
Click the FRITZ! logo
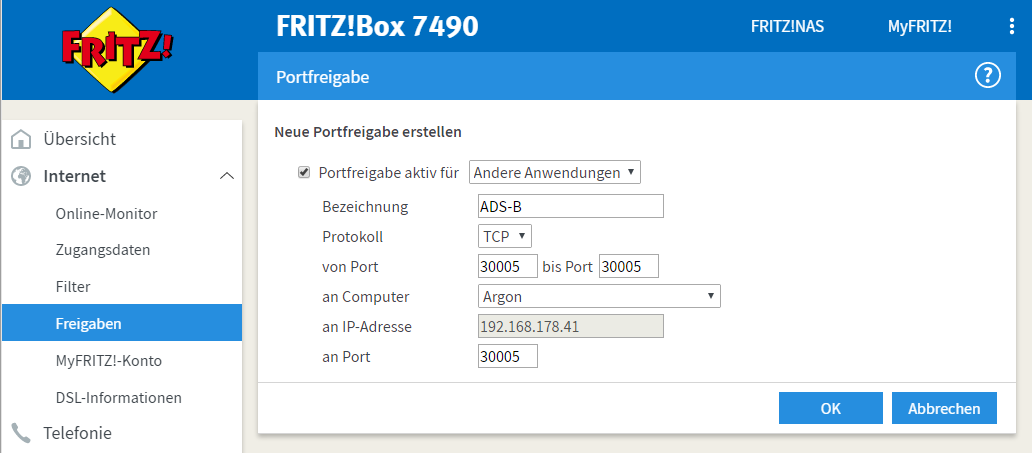click(x=117, y=50)
